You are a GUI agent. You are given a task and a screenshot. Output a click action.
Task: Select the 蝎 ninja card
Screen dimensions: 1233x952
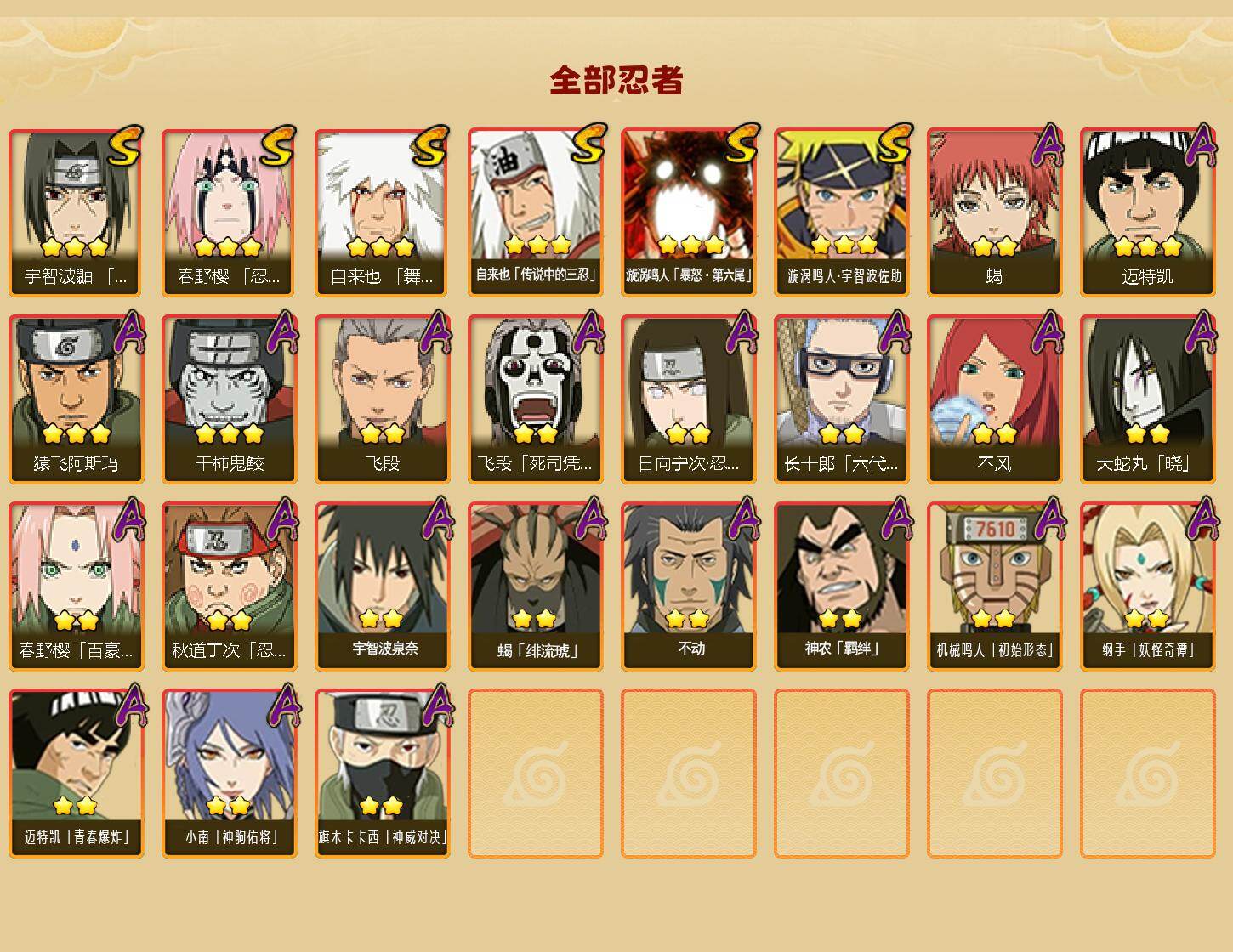(994, 212)
